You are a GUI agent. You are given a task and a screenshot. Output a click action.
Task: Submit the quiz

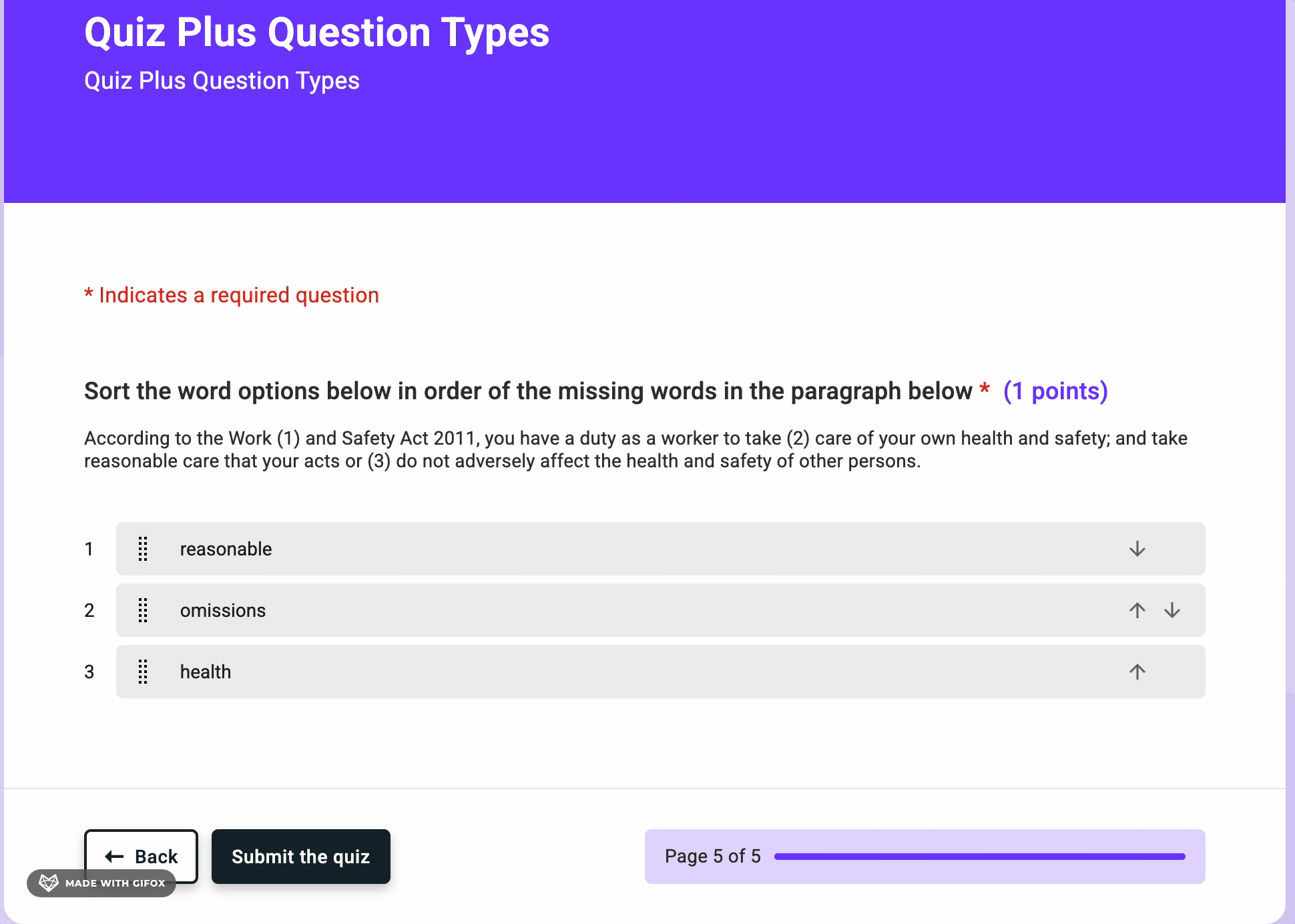(301, 857)
